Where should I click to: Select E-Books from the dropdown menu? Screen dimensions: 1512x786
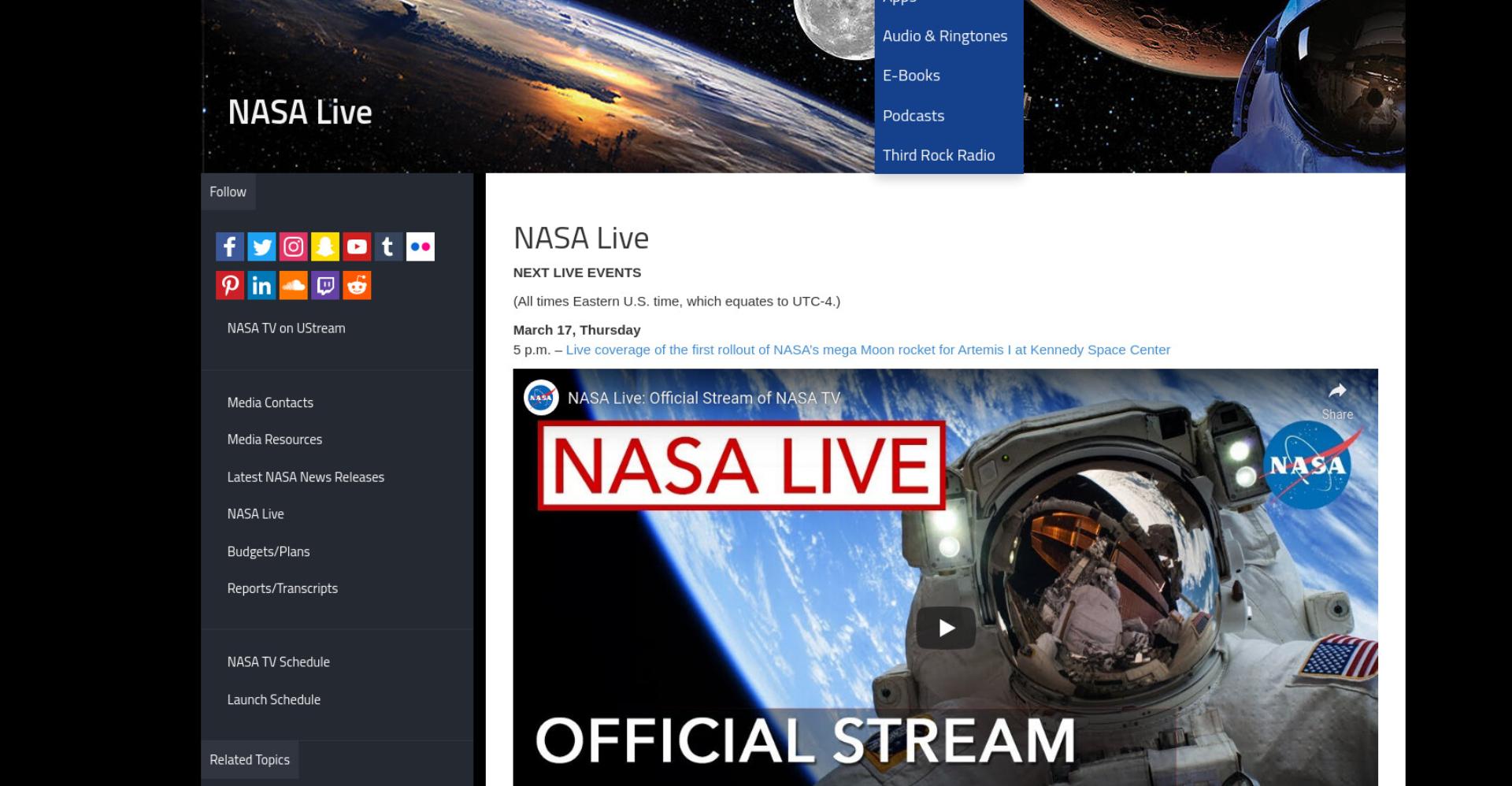[911, 76]
